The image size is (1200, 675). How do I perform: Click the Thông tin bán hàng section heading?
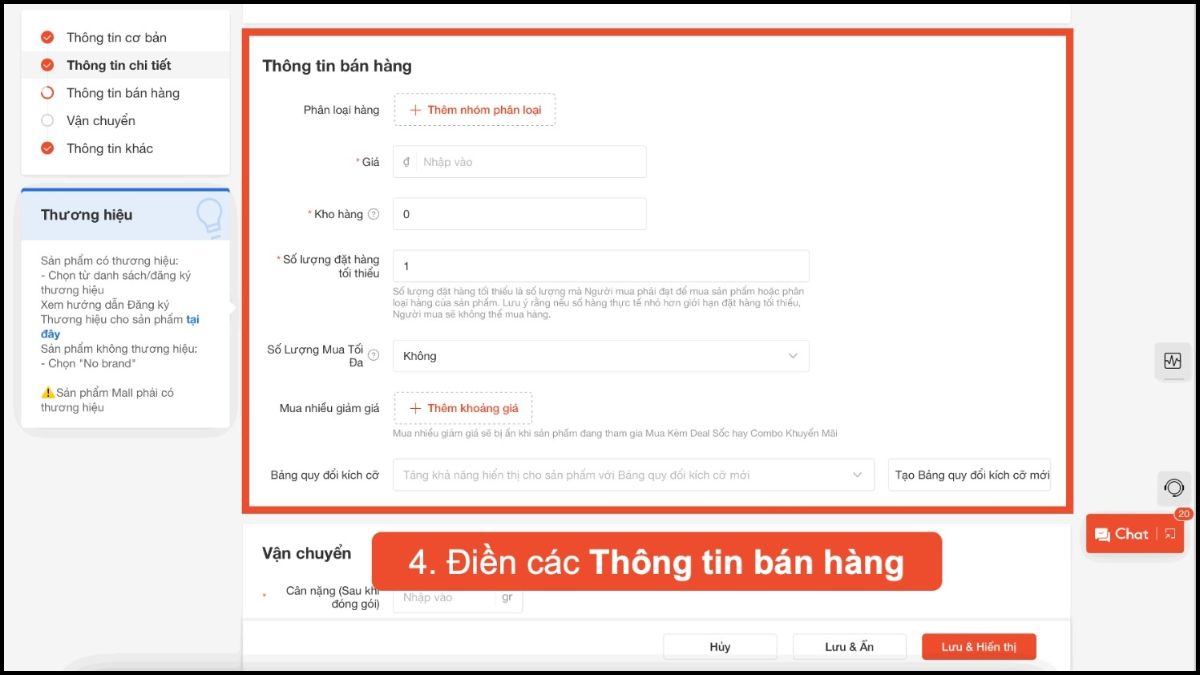point(337,66)
